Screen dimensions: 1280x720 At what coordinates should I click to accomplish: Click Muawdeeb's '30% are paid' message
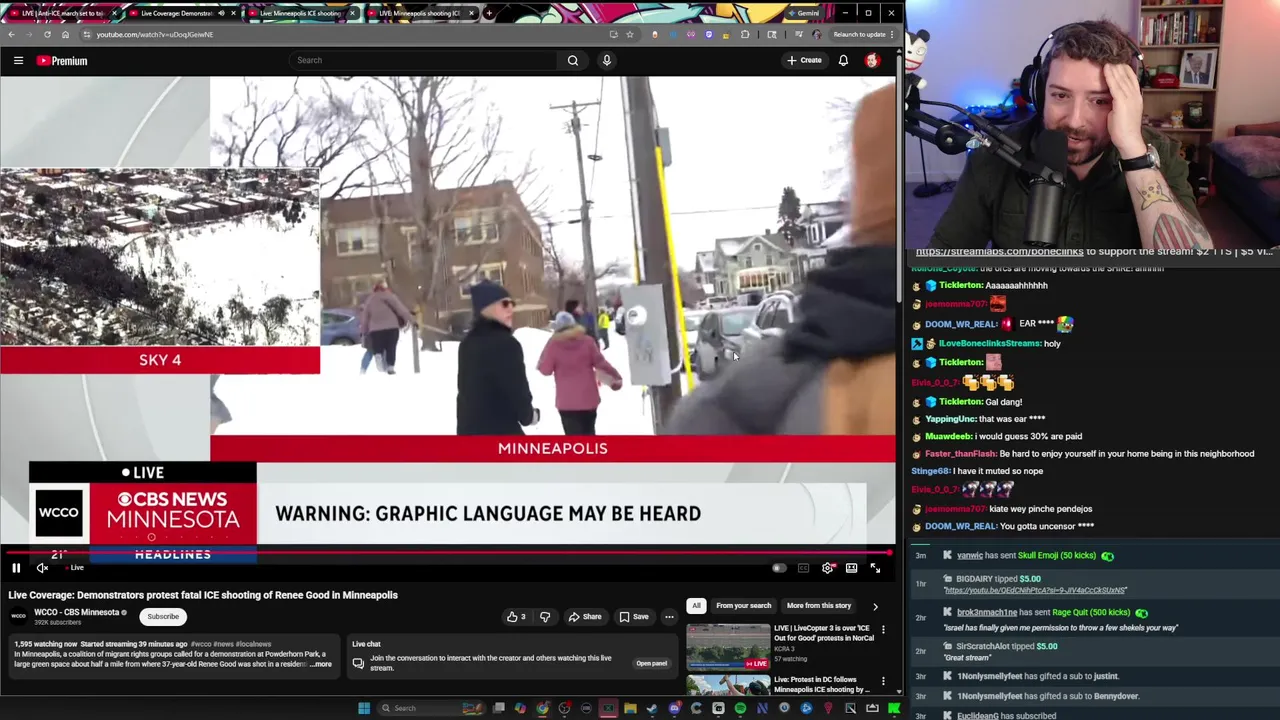[x=1030, y=437]
